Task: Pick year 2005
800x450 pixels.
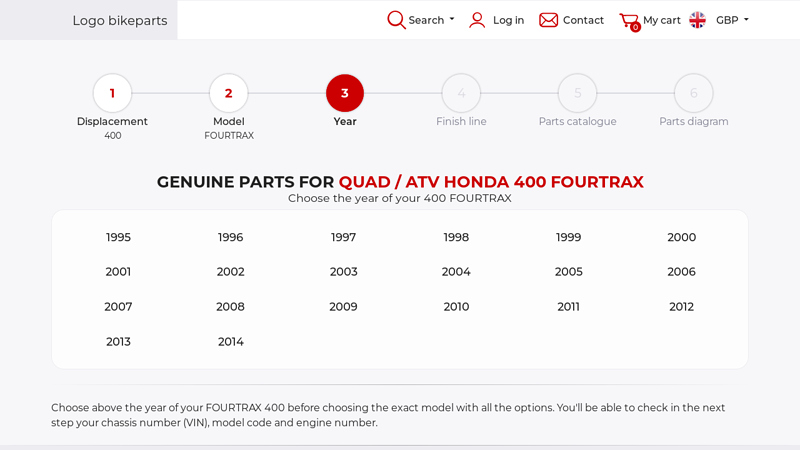Action: [568, 272]
